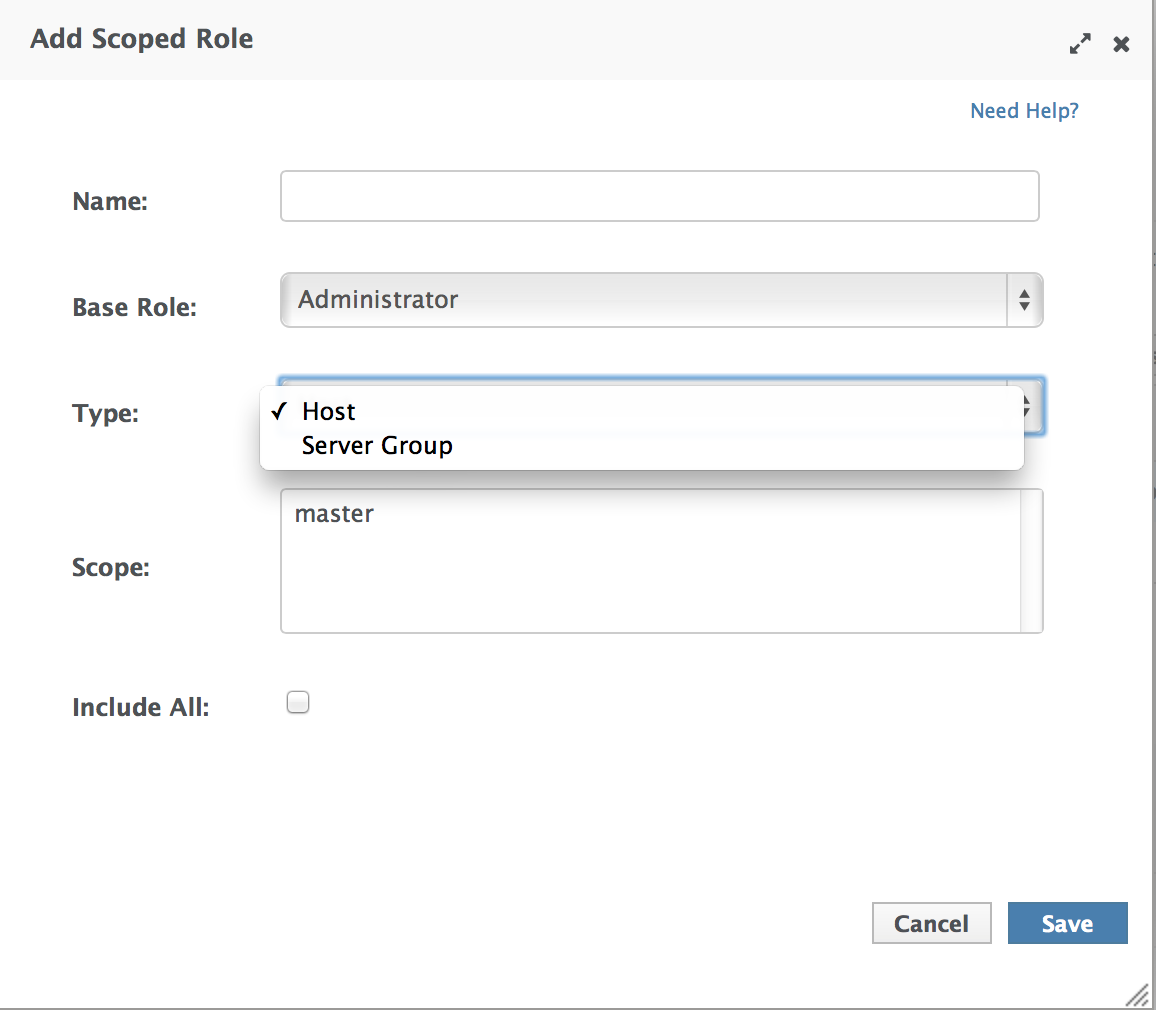
Task: Open the Administrator Base Role dropdown
Action: (645, 300)
